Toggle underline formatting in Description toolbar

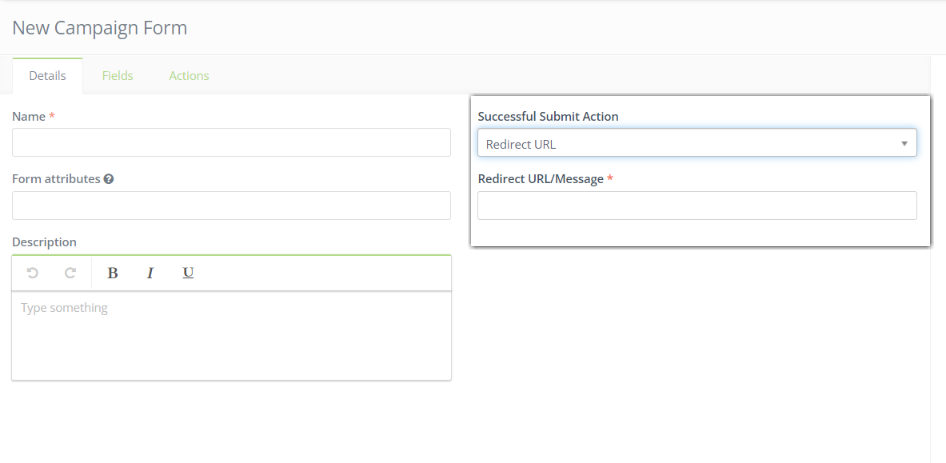click(188, 273)
